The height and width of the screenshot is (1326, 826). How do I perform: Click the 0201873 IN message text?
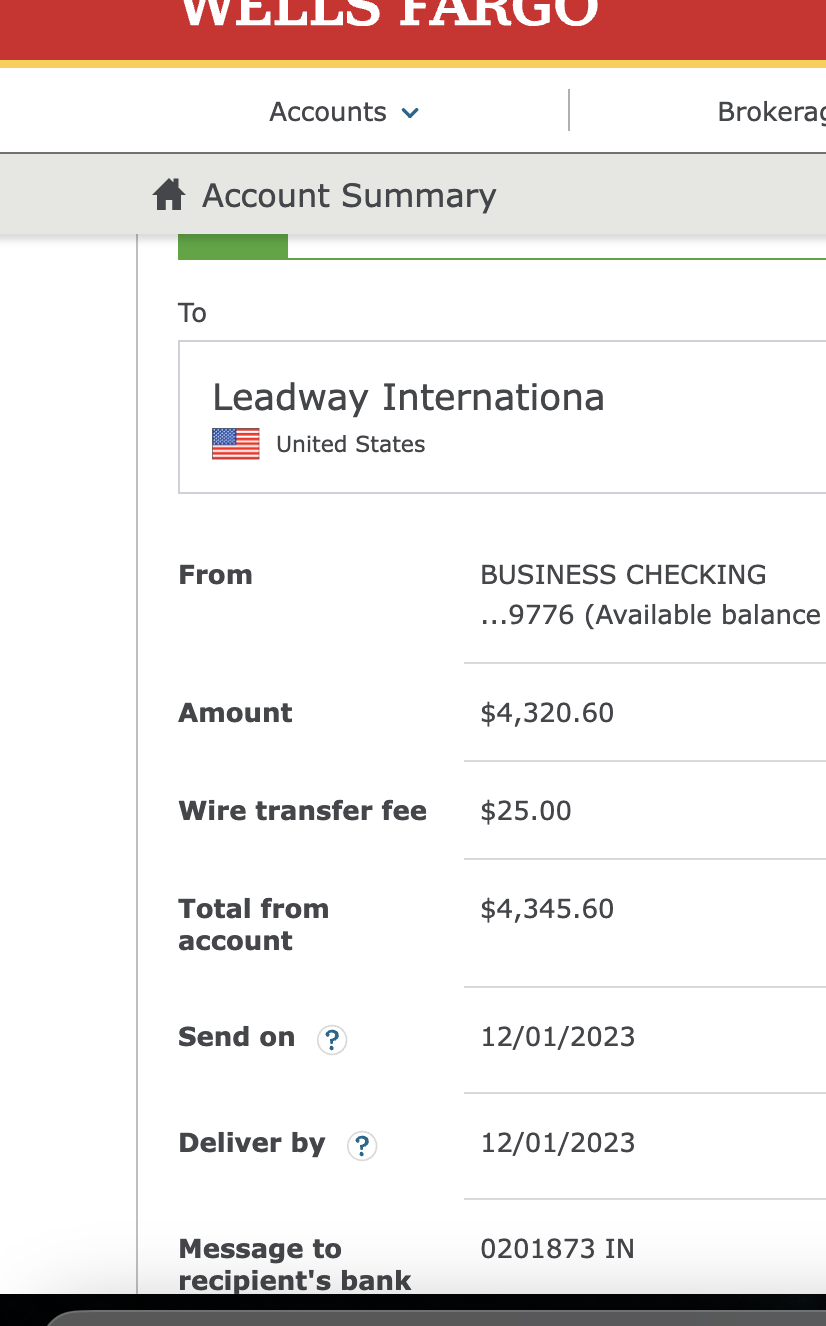tap(557, 1249)
